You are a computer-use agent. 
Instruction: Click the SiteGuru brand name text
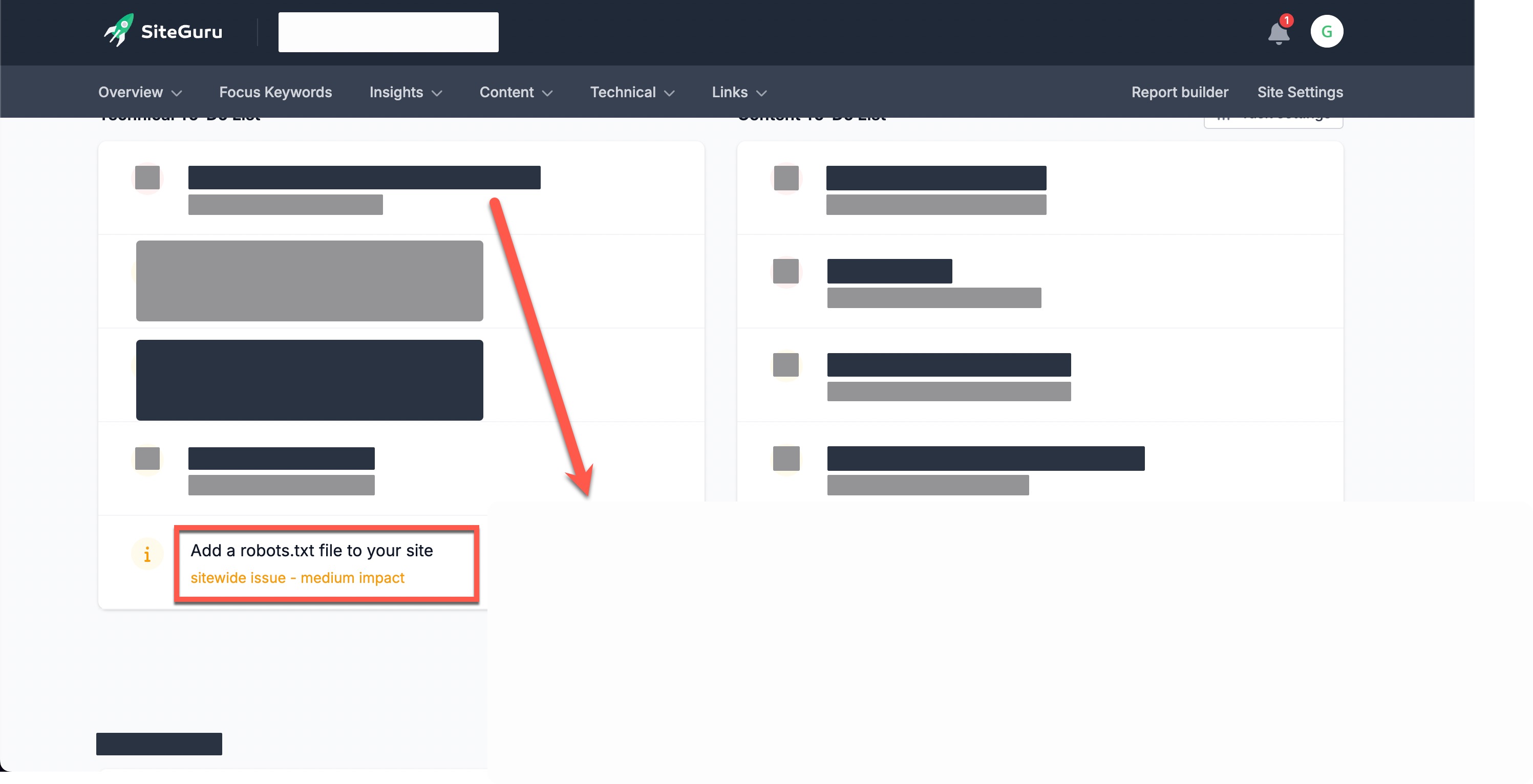(181, 32)
